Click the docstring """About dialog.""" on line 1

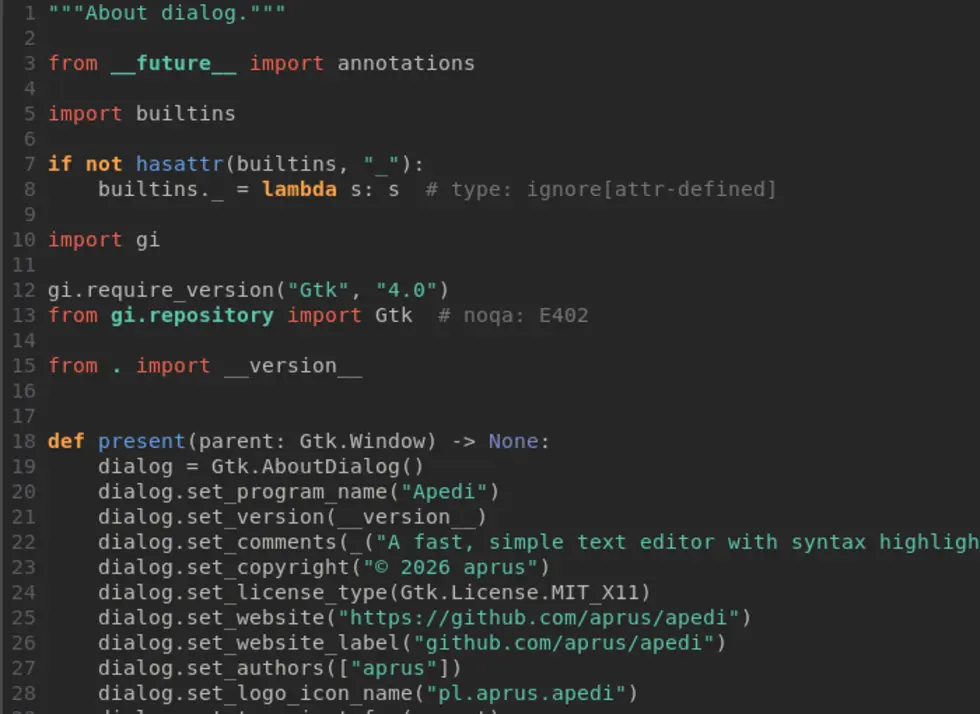point(166,13)
